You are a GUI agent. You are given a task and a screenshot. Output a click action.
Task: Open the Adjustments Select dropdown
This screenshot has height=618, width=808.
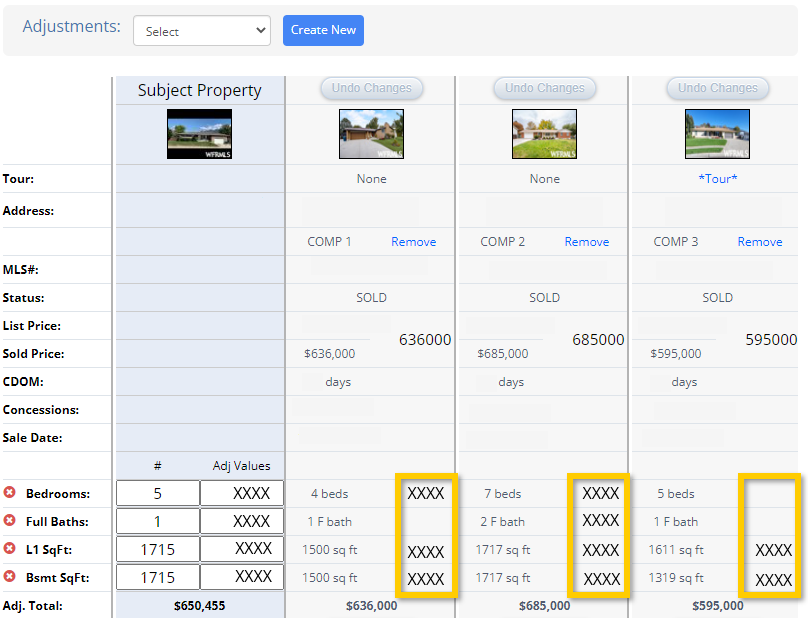[202, 31]
